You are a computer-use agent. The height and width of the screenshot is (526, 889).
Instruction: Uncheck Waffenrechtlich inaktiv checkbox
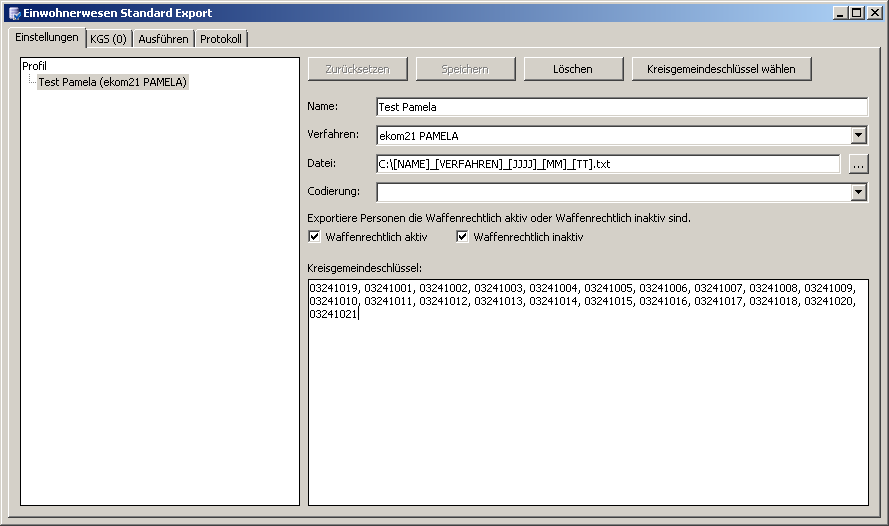(463, 237)
